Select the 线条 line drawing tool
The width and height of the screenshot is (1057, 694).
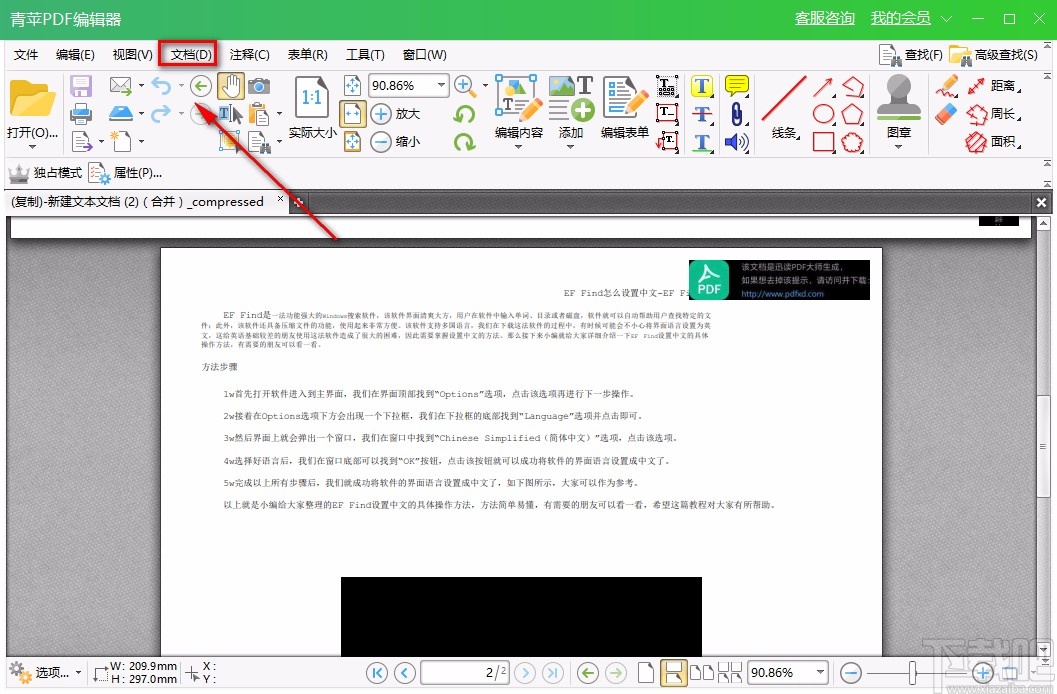pos(784,108)
